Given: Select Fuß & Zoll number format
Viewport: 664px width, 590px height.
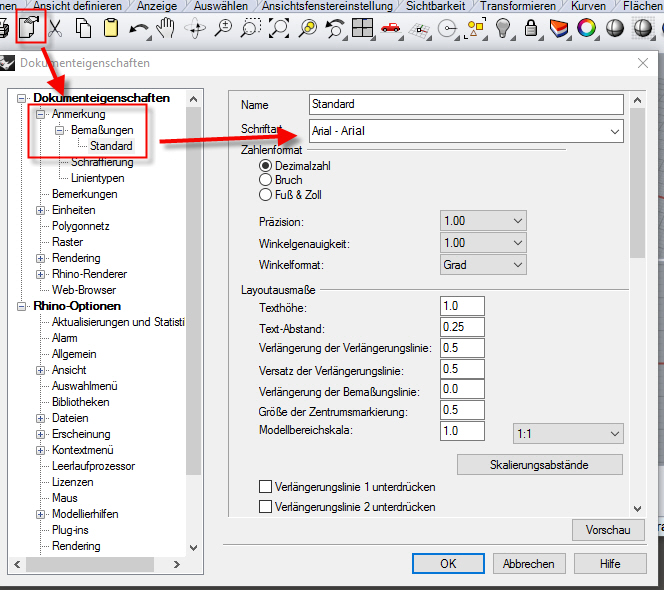Looking at the screenshot, I should (x=266, y=195).
